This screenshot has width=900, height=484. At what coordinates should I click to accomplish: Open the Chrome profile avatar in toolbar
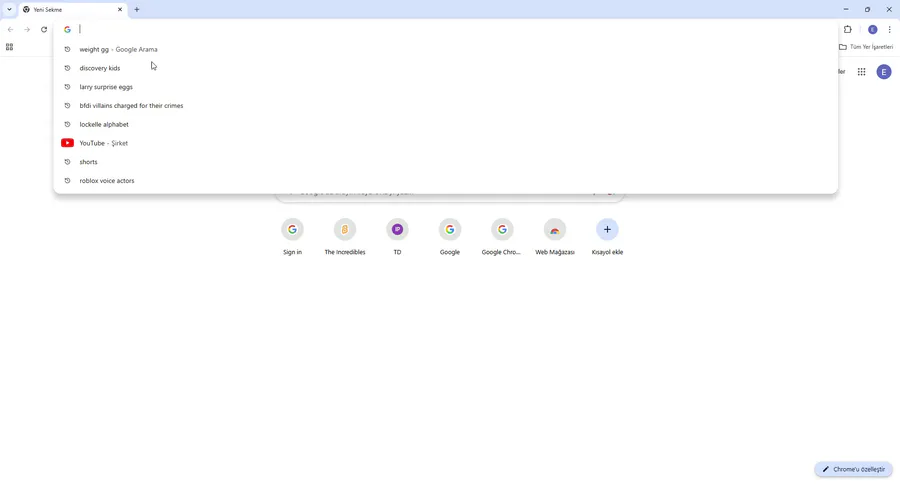(x=872, y=29)
